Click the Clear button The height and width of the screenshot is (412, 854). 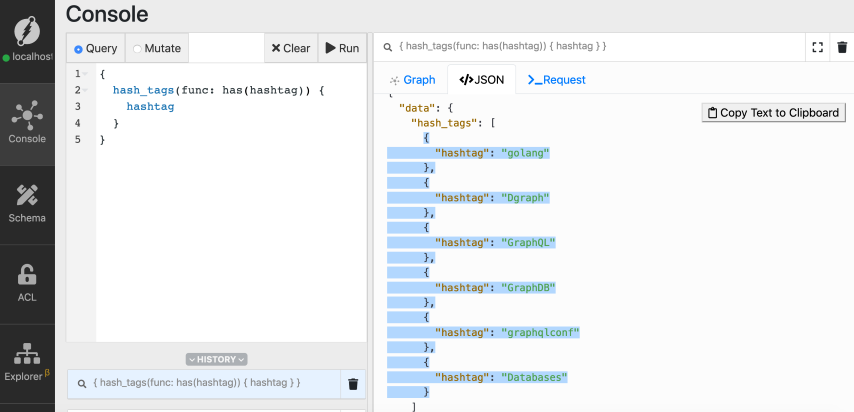291,48
